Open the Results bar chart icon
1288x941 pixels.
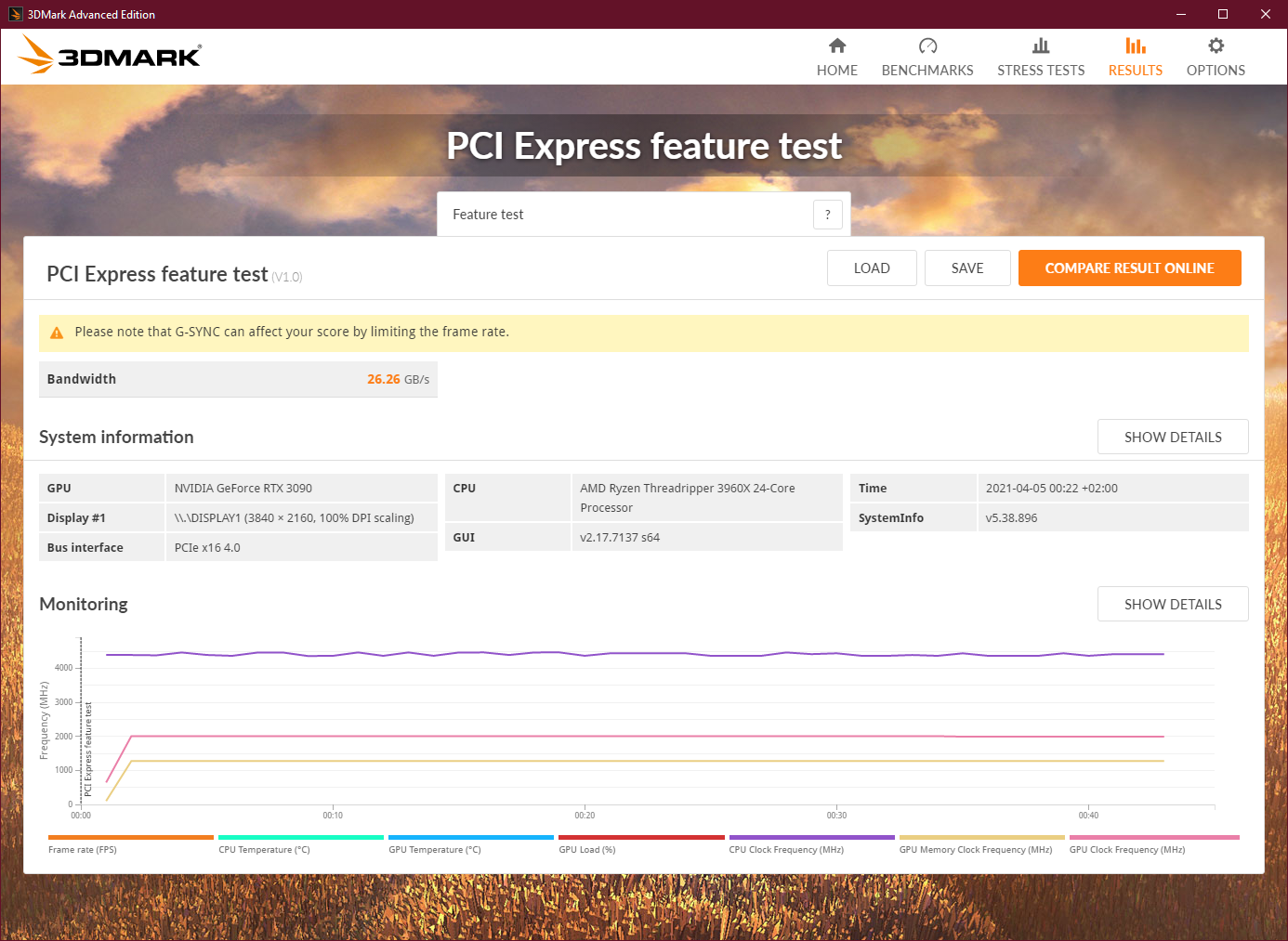tap(1136, 46)
